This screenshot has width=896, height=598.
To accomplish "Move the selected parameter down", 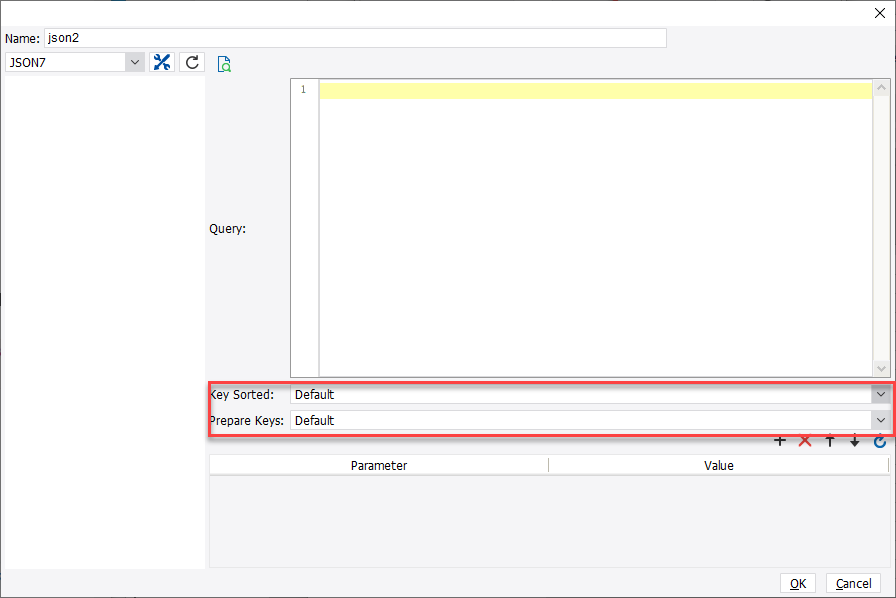I will coord(854,440).
